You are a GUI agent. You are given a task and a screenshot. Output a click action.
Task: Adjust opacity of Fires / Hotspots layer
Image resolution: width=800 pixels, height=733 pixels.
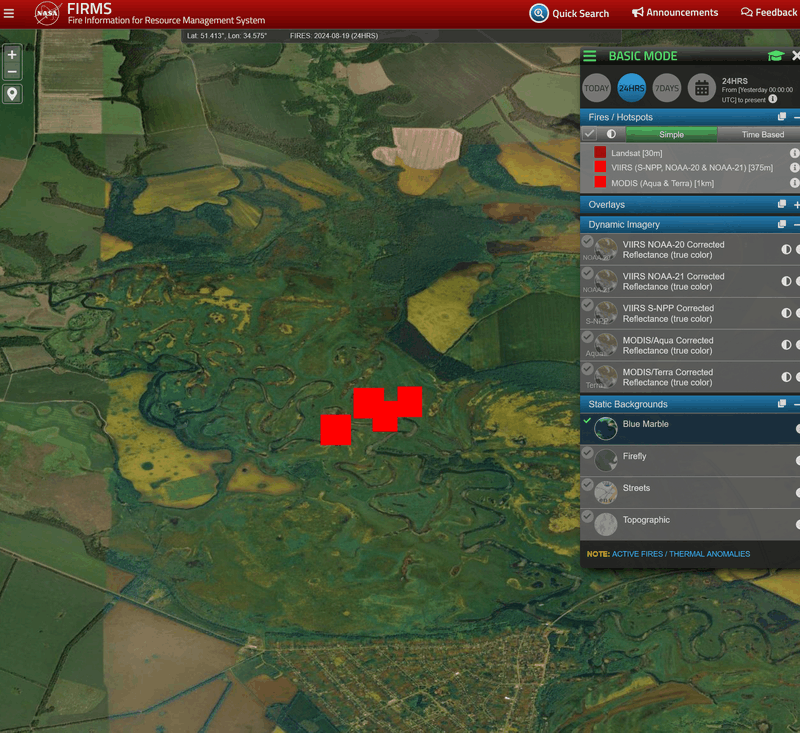coord(611,134)
